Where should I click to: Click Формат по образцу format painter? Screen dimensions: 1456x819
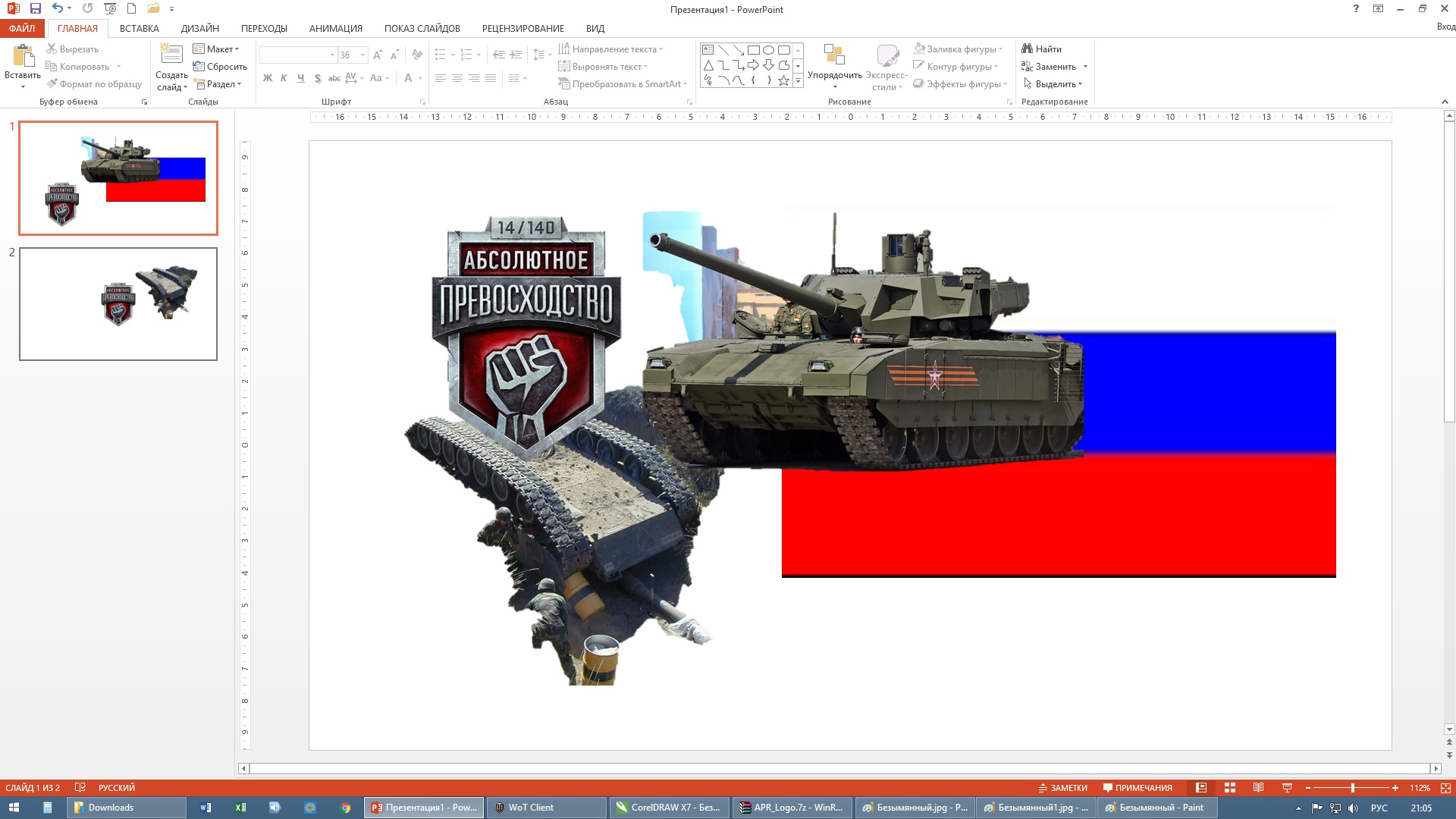94,84
